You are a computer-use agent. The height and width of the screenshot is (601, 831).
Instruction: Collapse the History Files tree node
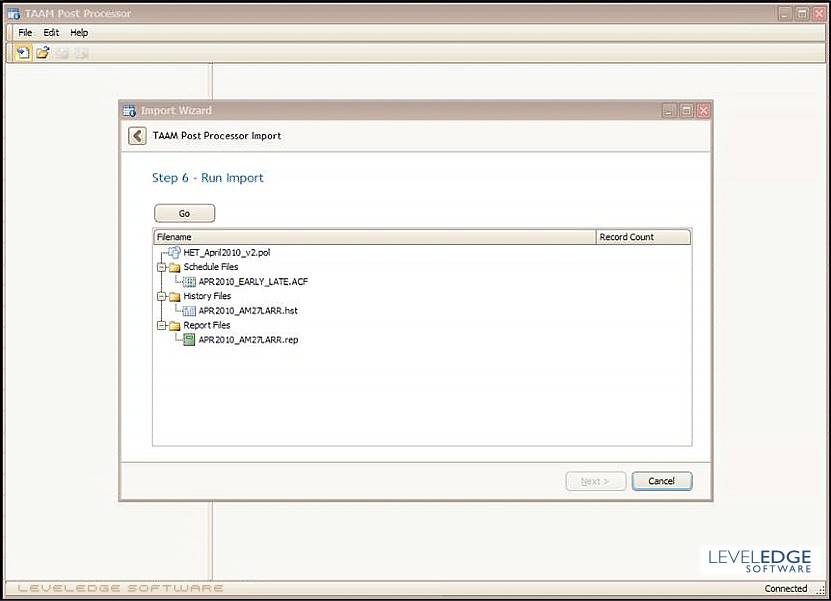[x=161, y=296]
